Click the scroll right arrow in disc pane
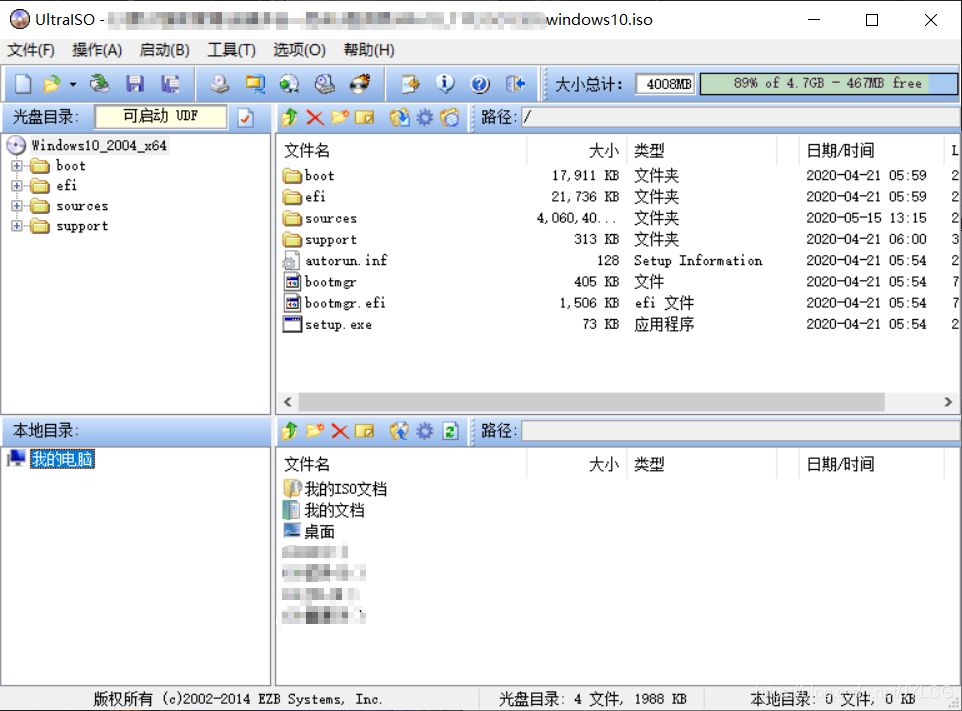 point(948,402)
